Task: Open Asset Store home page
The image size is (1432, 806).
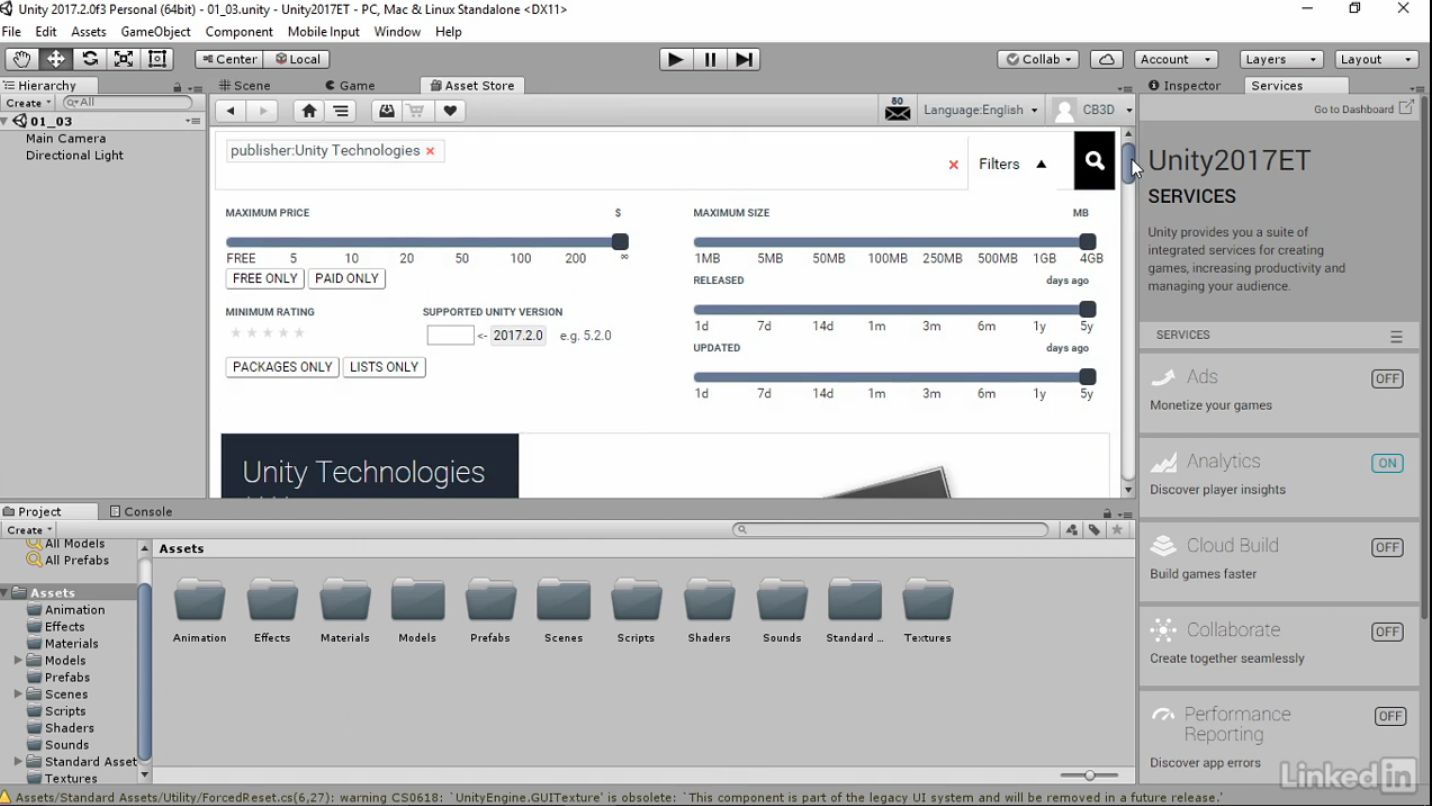Action: (309, 111)
